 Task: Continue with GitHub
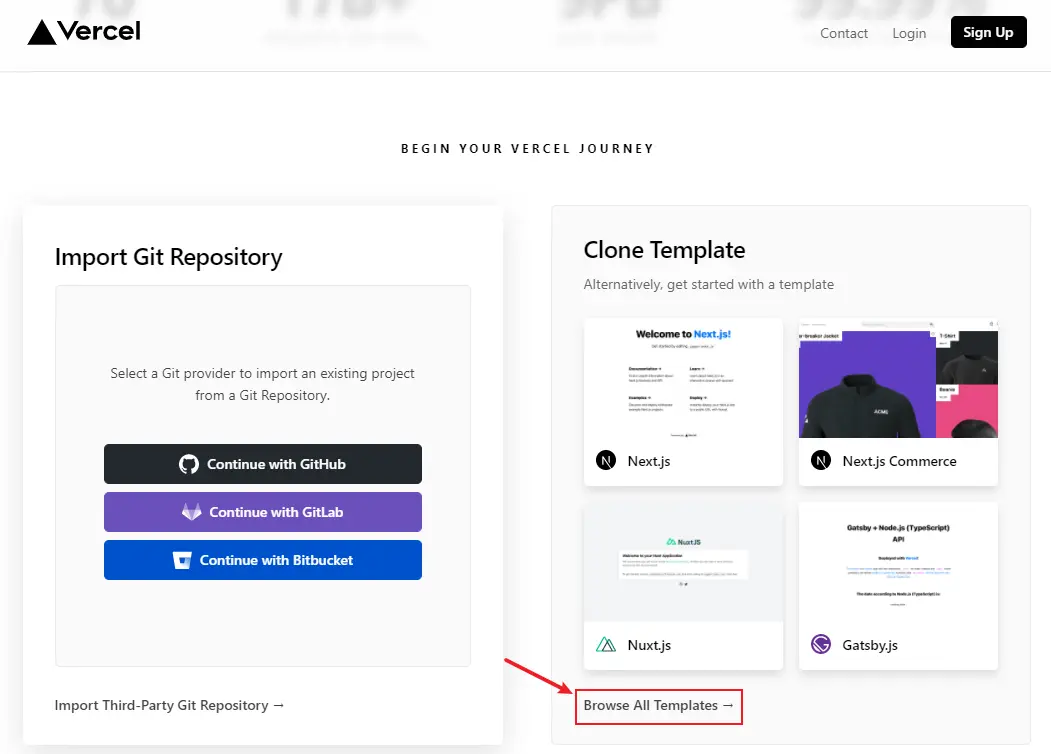pos(263,464)
